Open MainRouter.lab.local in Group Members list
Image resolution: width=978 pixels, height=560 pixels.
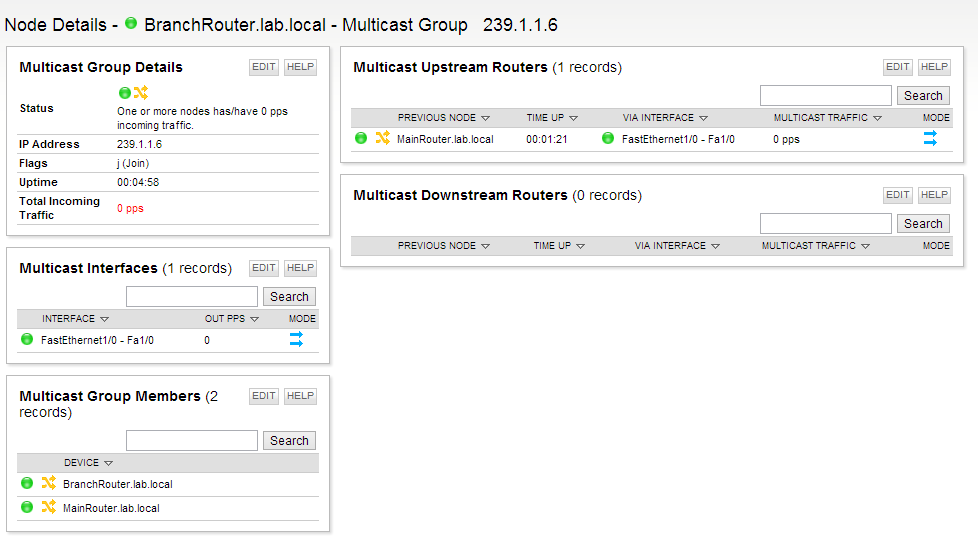click(x=111, y=508)
